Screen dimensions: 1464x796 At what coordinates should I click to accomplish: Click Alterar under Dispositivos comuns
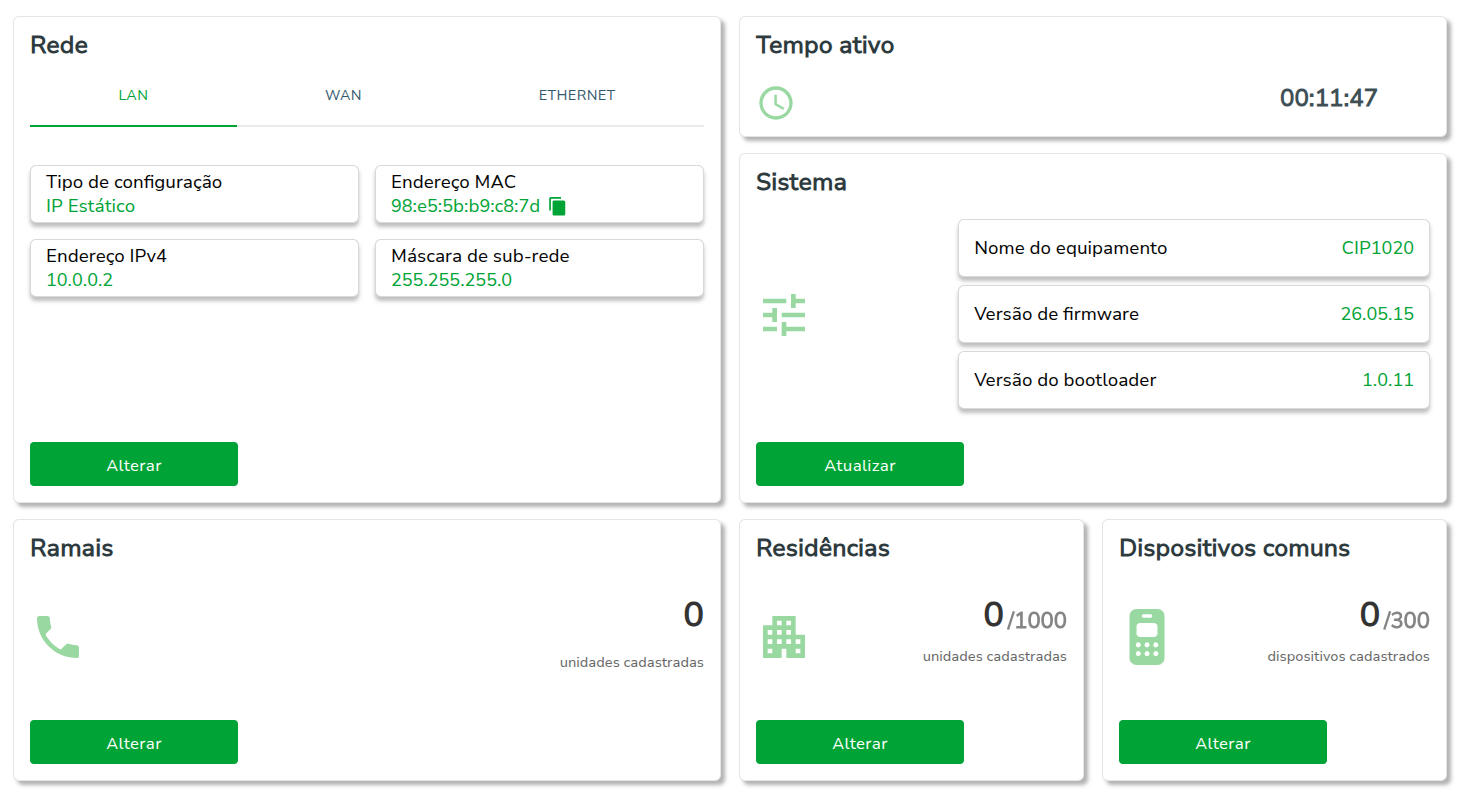coord(1223,742)
